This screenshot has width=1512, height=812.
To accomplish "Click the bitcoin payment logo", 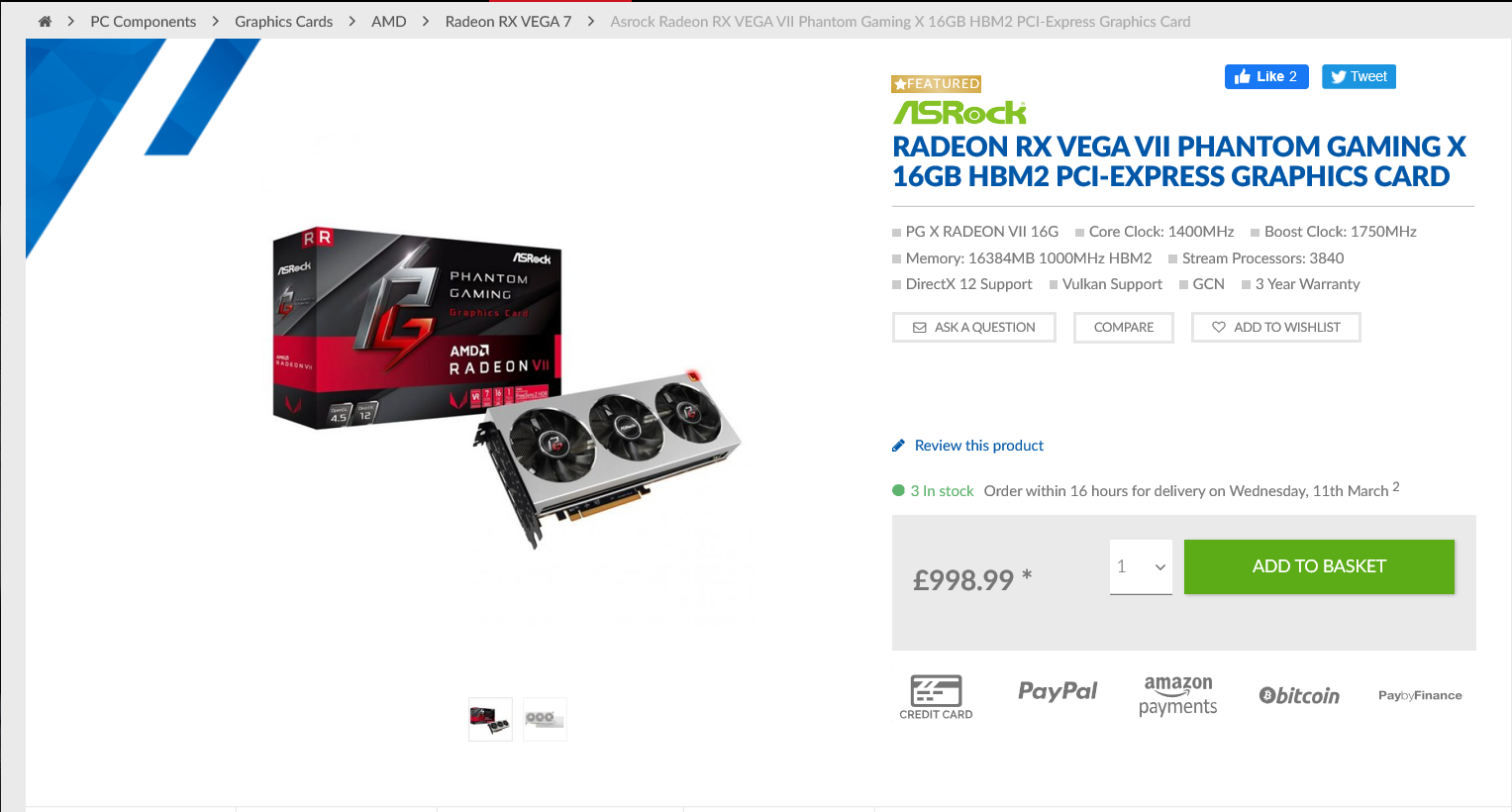I will pos(1299,695).
